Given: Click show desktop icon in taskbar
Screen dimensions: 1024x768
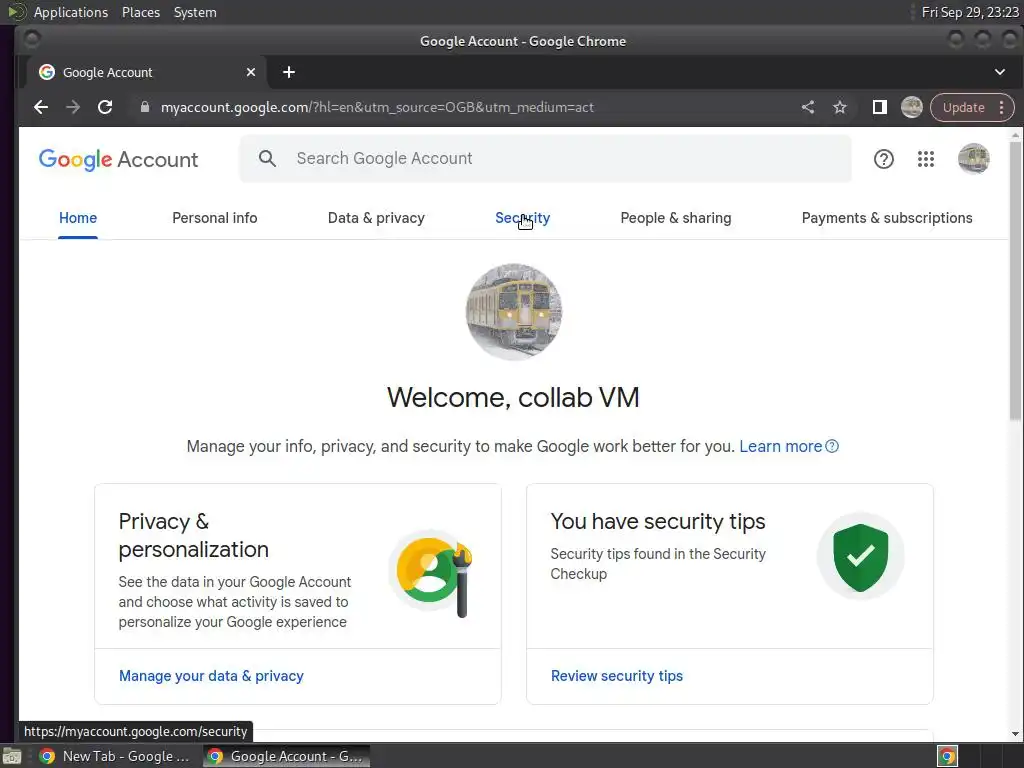Looking at the screenshot, I should (x=12, y=756).
